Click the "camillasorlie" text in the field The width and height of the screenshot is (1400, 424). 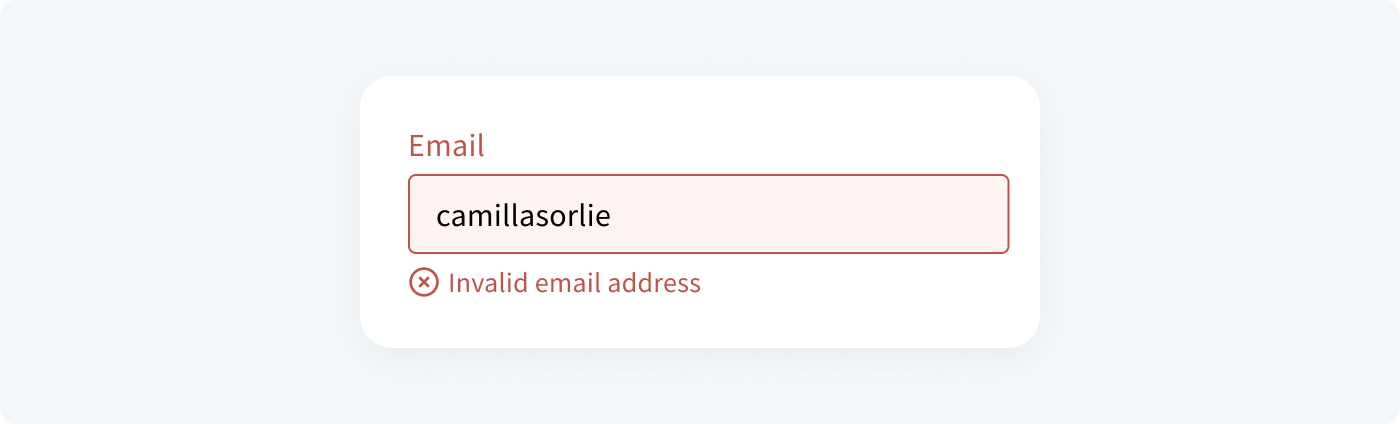click(x=523, y=215)
